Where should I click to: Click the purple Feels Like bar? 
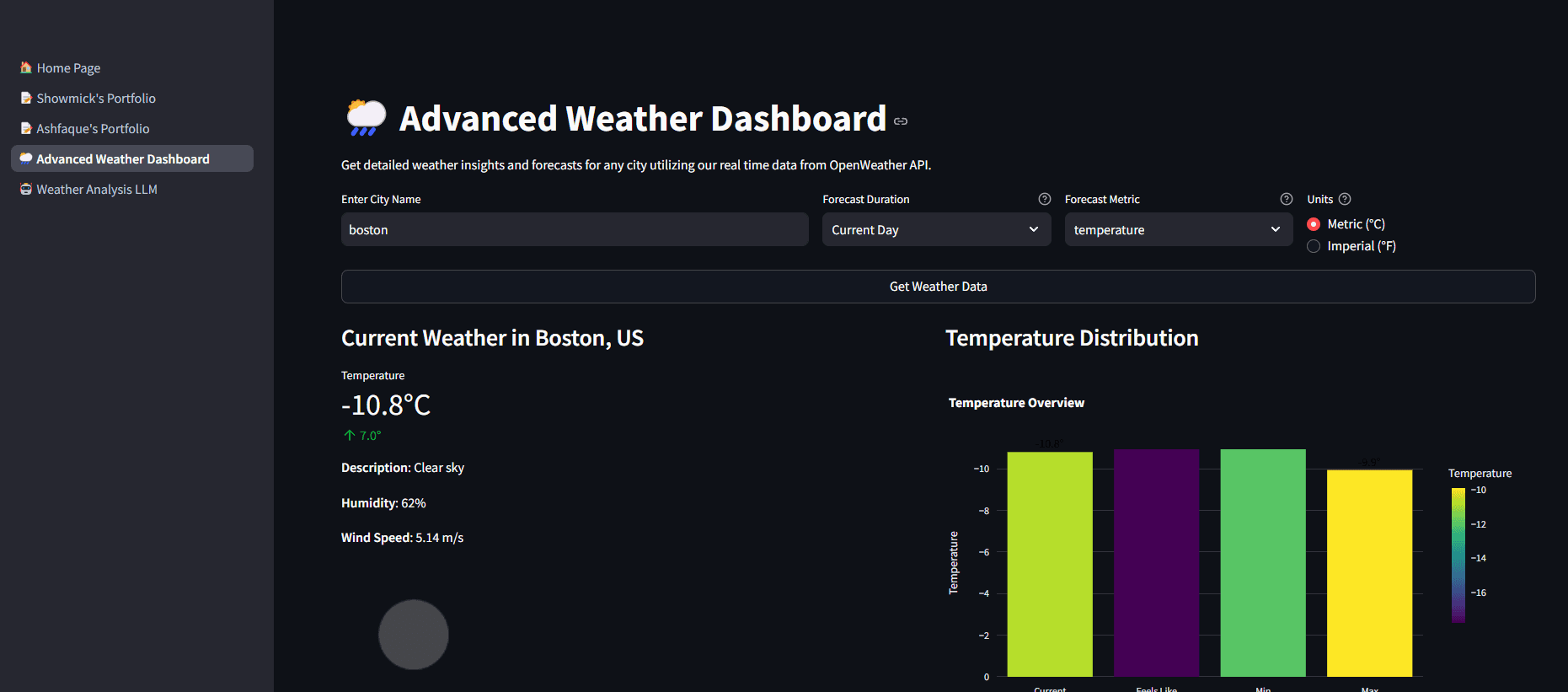[1156, 562]
